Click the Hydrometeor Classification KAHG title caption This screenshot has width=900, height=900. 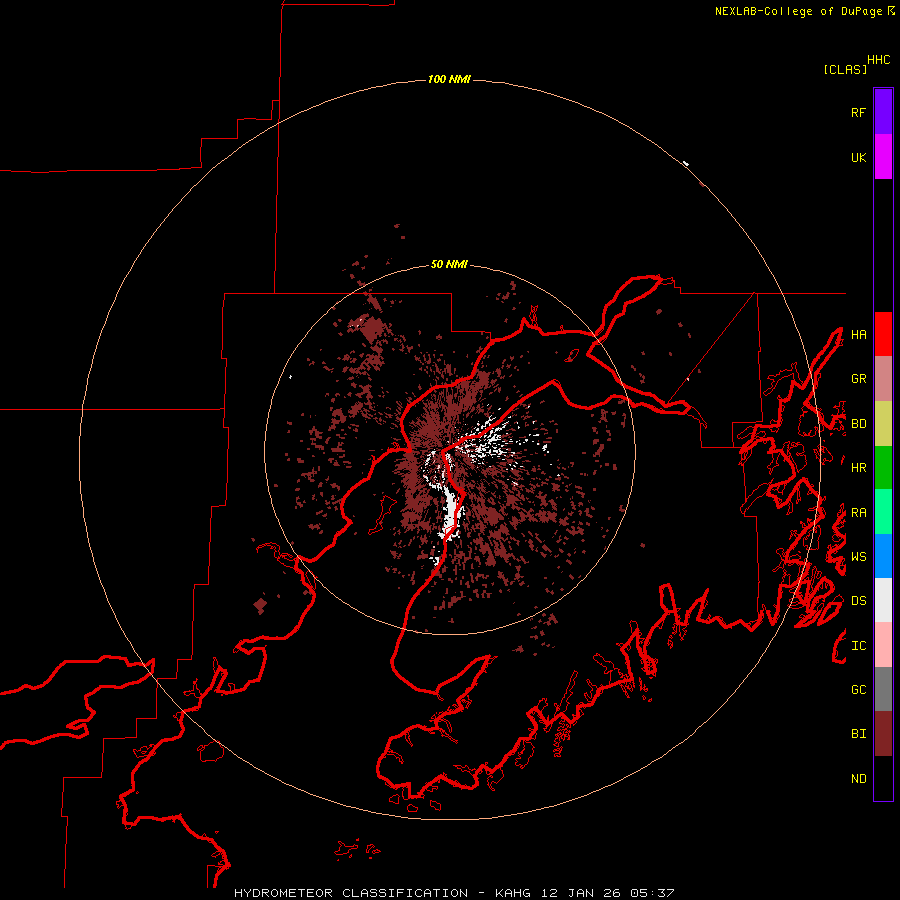(454, 893)
